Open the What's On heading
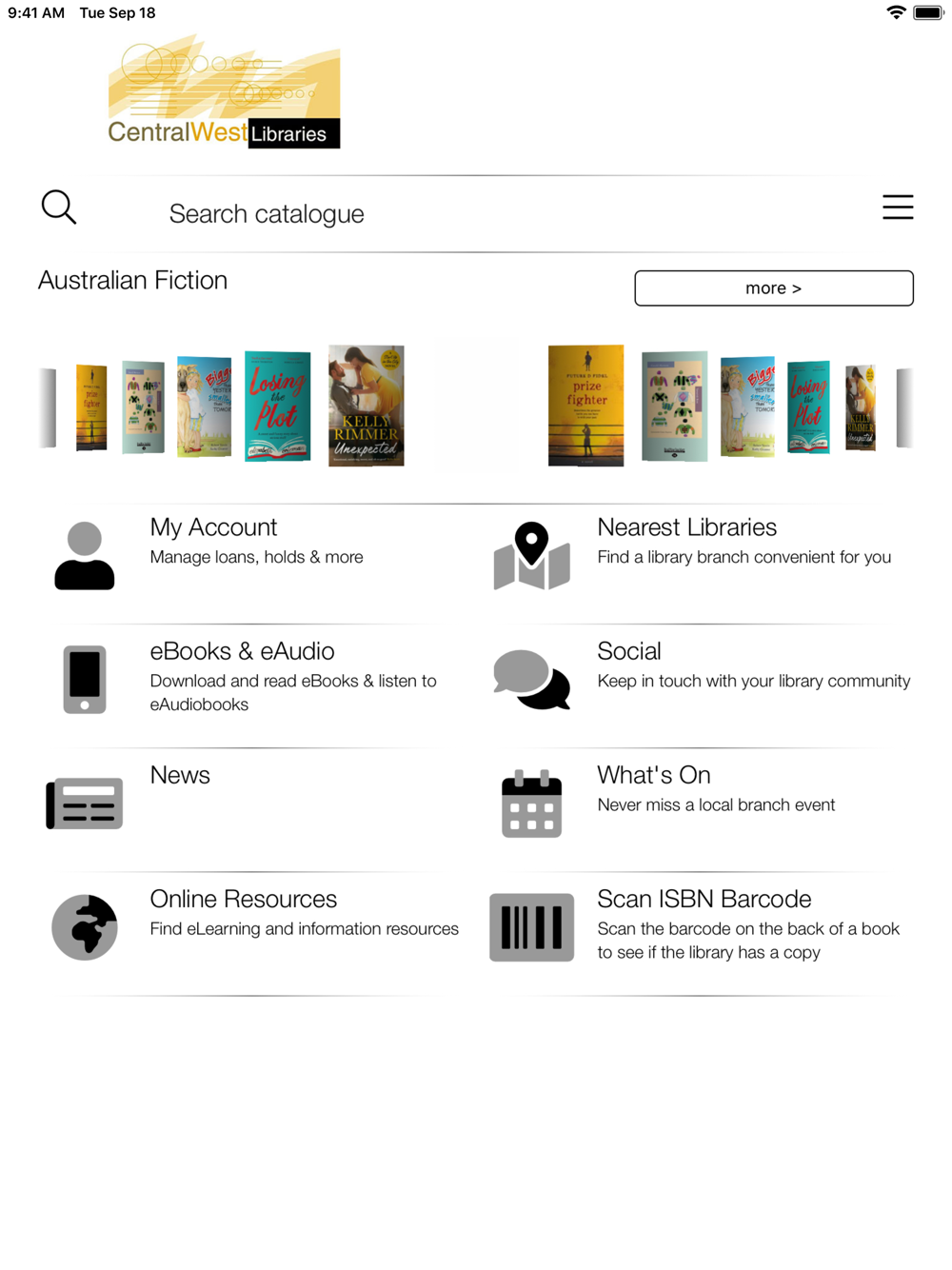Screen dimensions: 952x1270 [x=653, y=775]
